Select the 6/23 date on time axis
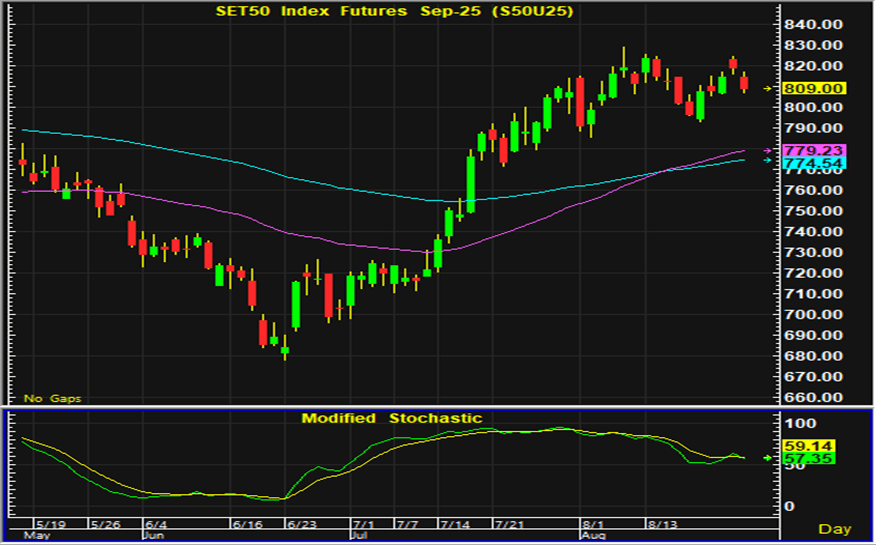 (301, 523)
